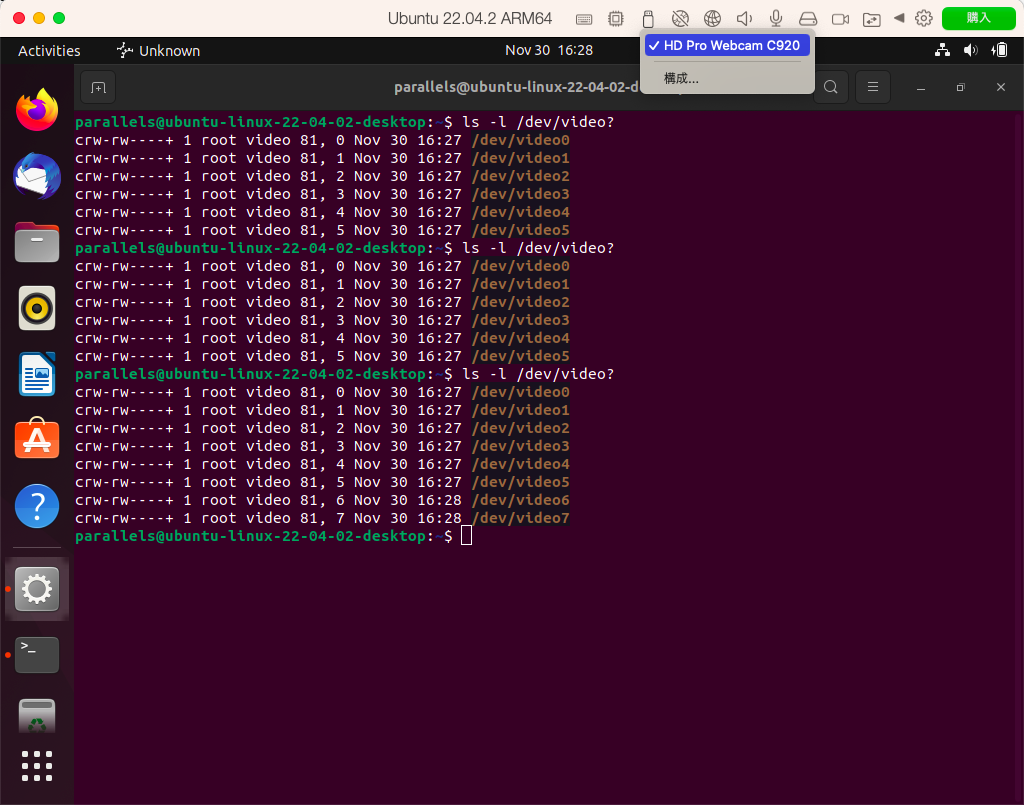The image size is (1024, 805).
Task: Click the Parallels keyboard icon
Action: [x=584, y=19]
